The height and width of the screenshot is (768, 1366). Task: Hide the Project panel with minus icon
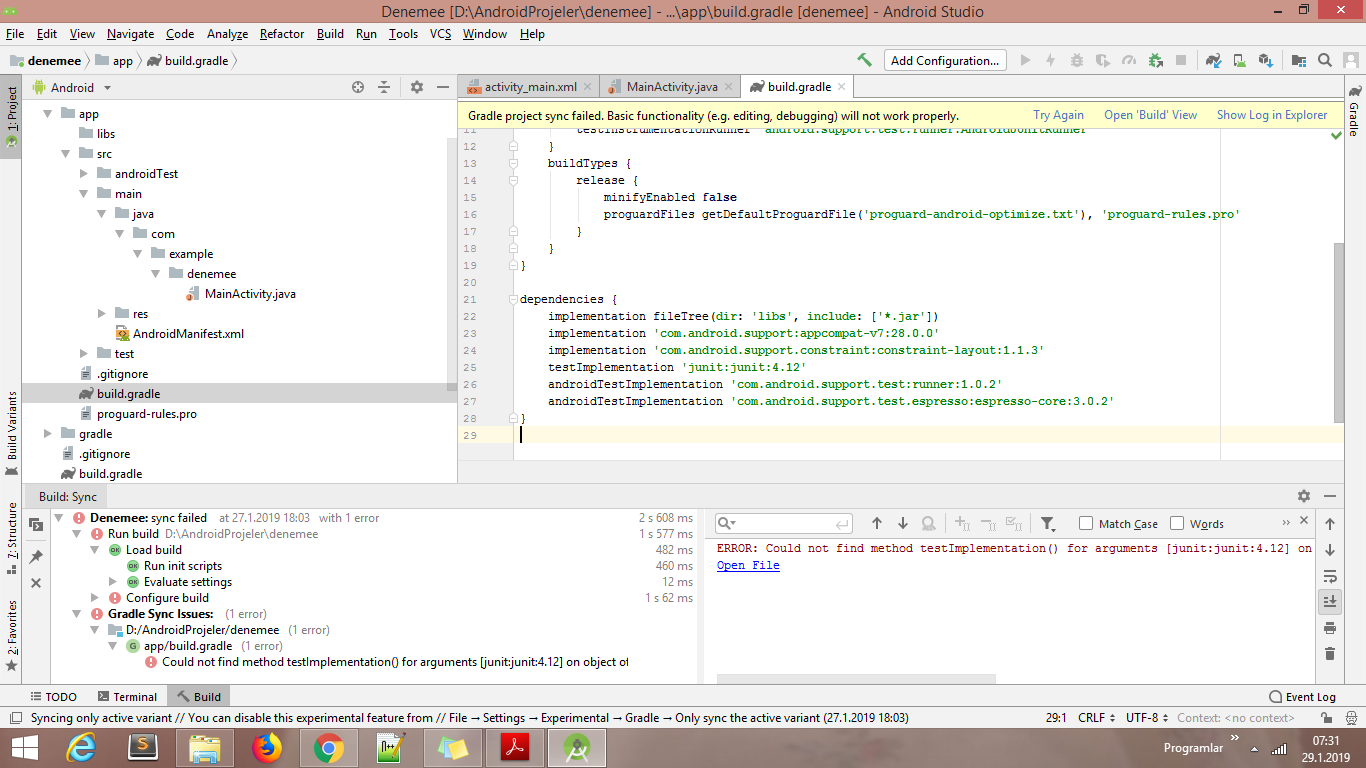tap(443, 87)
